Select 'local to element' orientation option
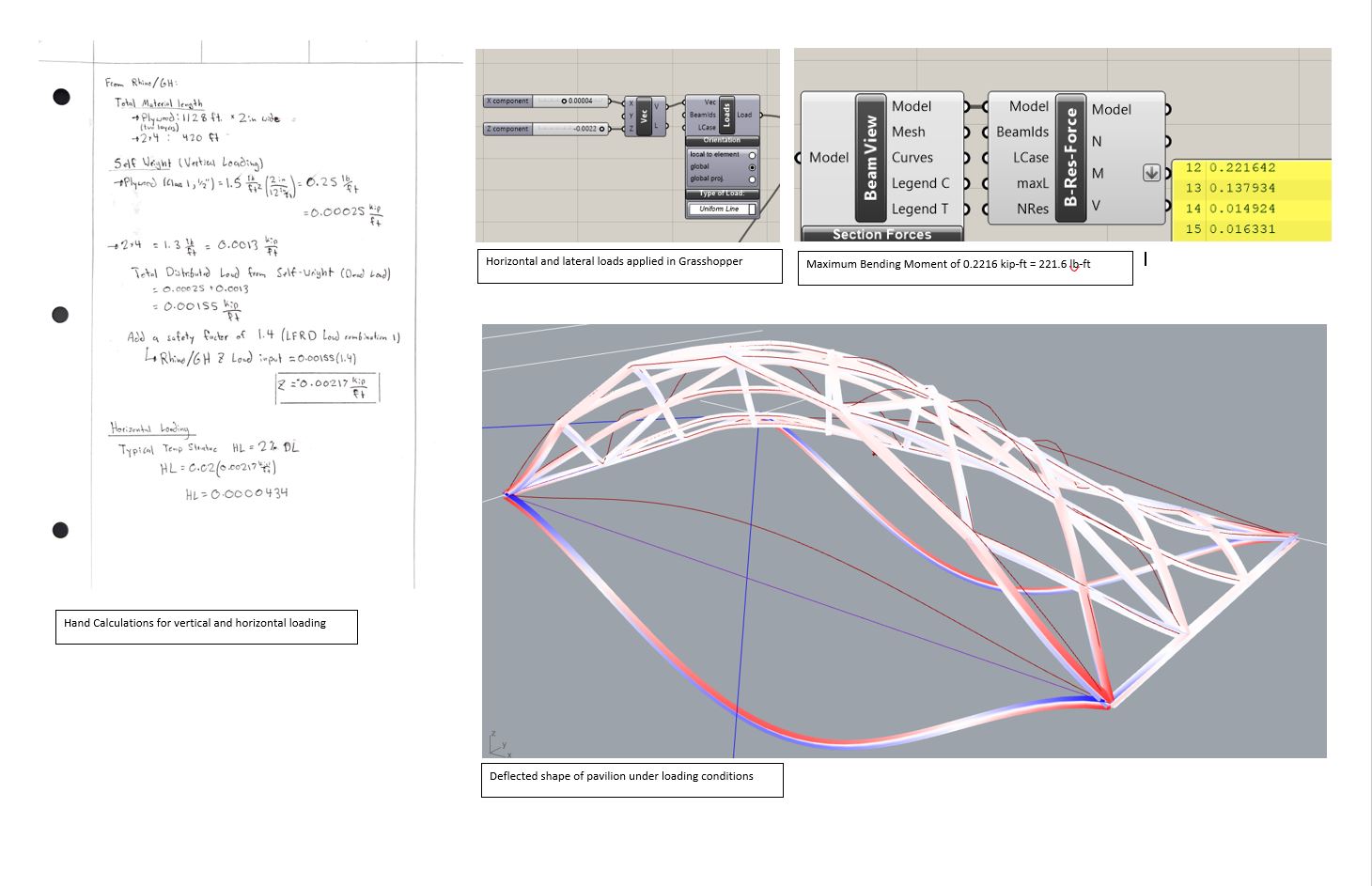This screenshot has width=1372, height=886. click(x=752, y=155)
